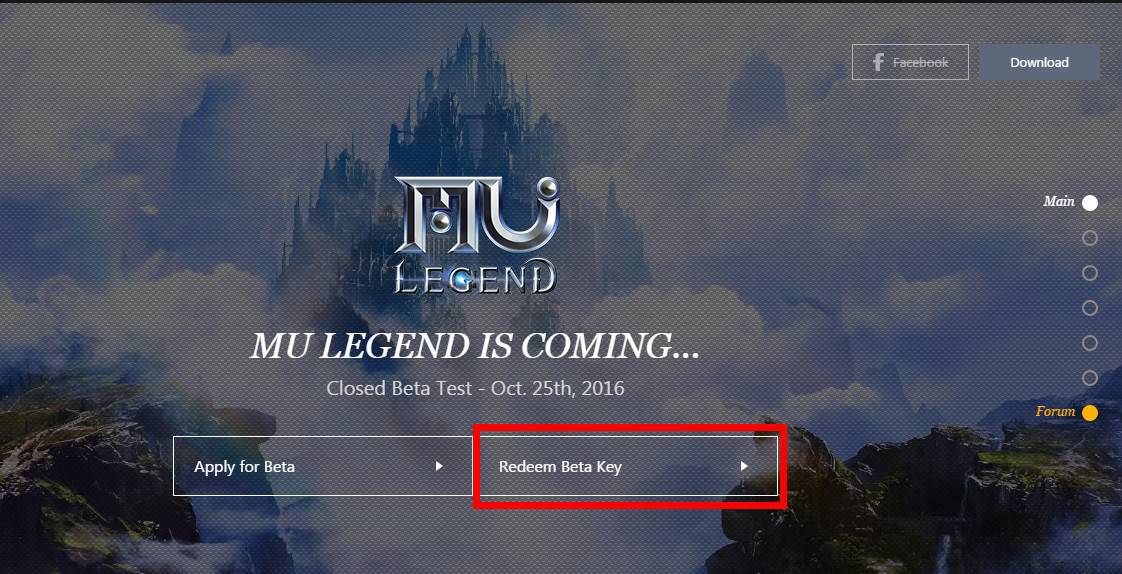The image size is (1122, 574).
Task: Select the hollow dot directly below Main
Action: tap(1090, 238)
